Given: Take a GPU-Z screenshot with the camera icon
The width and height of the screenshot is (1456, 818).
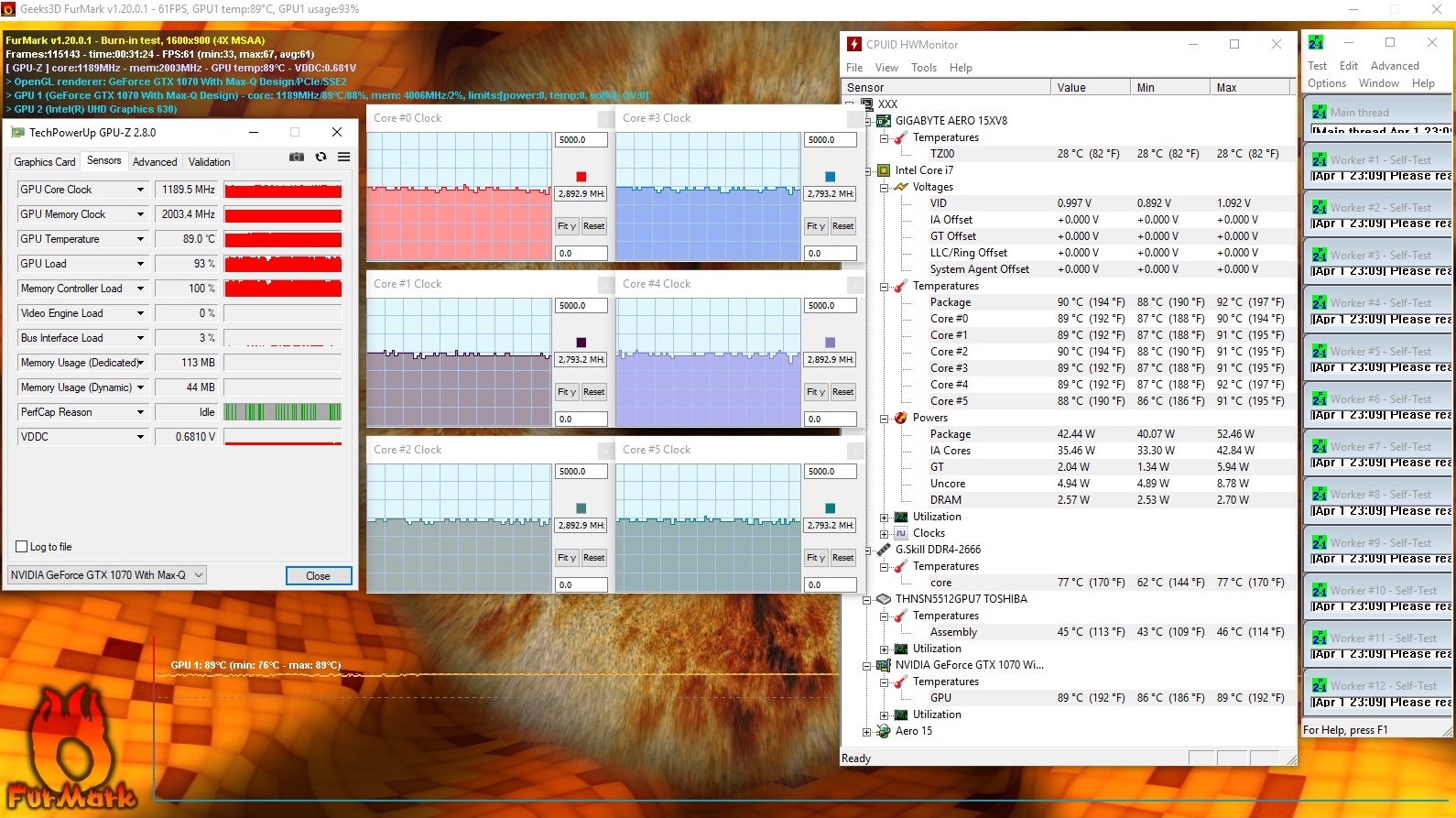Looking at the screenshot, I should click(297, 157).
